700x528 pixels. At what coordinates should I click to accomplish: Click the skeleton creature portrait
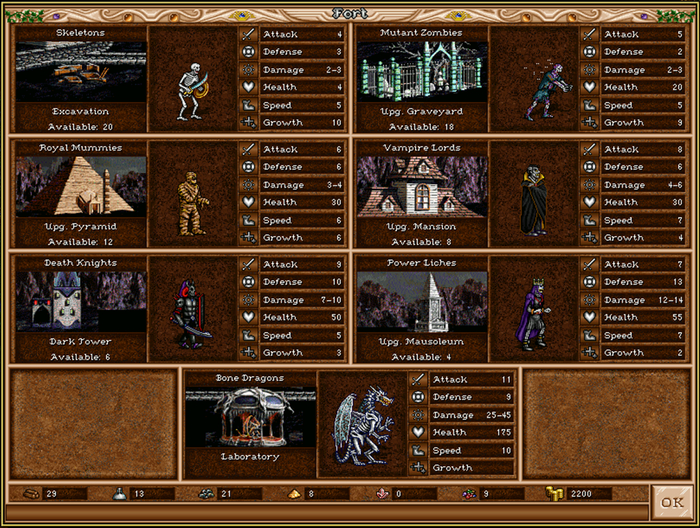pos(192,91)
